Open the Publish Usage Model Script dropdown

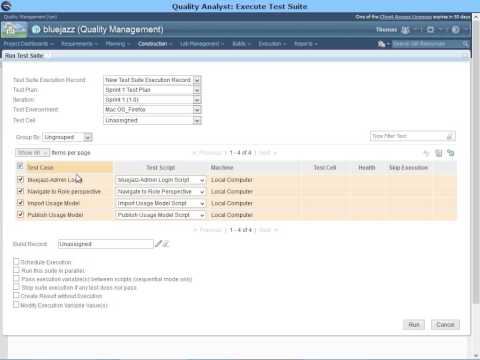[161, 215]
